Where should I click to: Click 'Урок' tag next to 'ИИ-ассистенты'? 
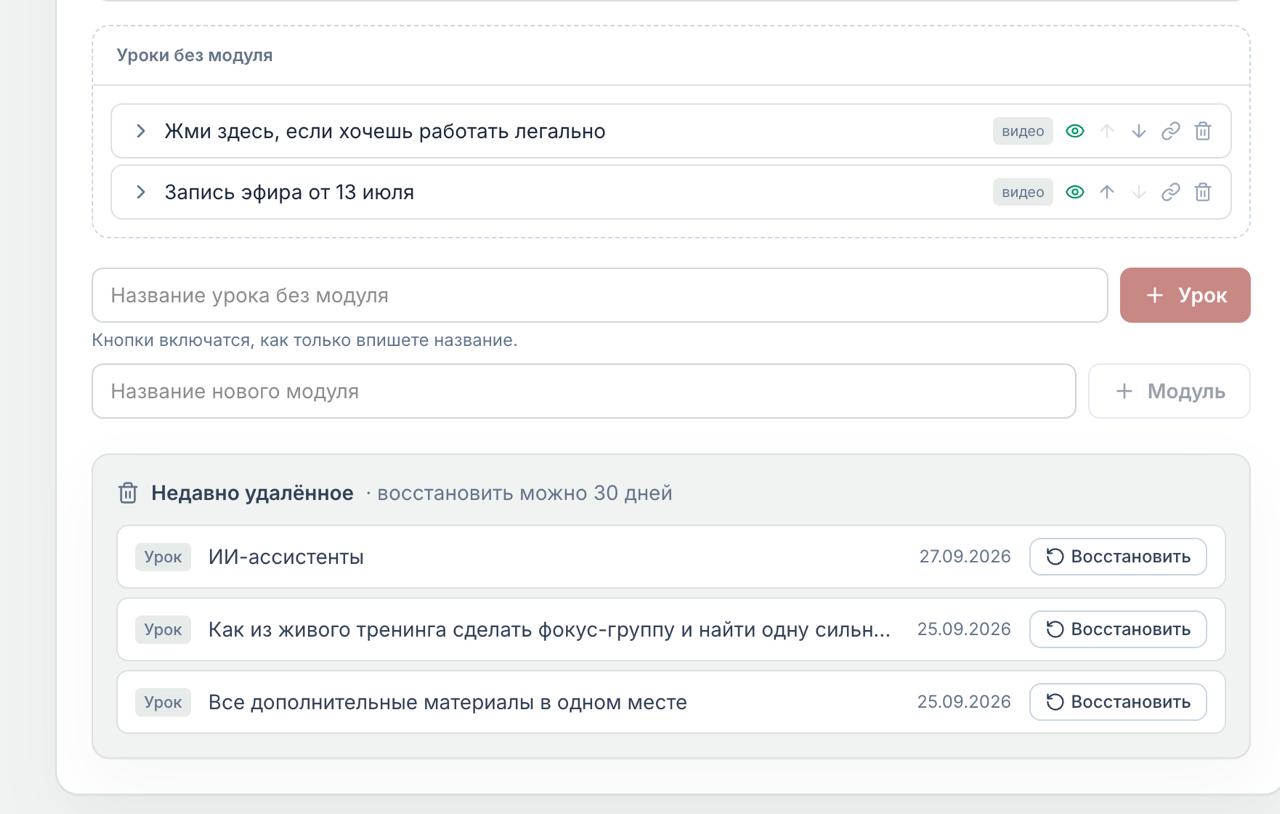tap(163, 557)
